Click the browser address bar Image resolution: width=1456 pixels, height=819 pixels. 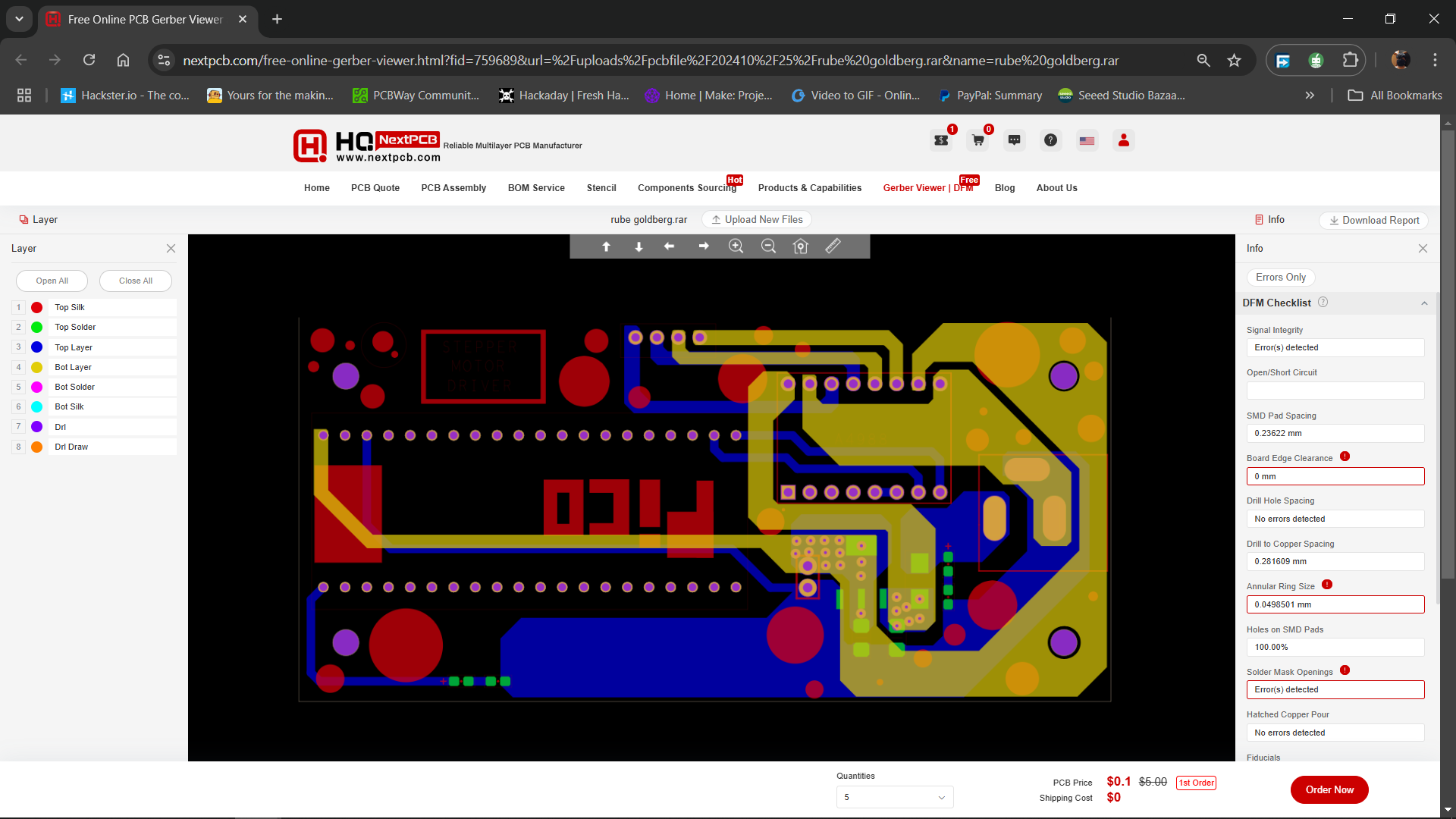click(651, 61)
